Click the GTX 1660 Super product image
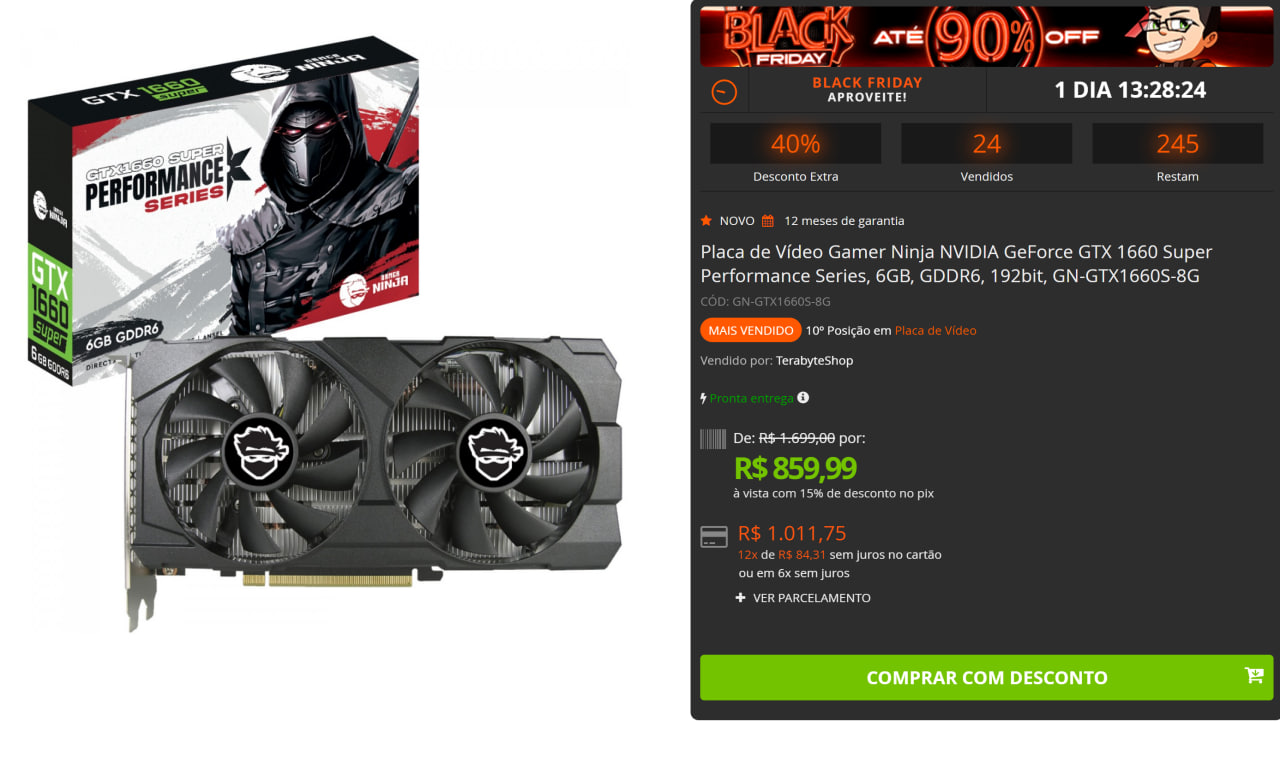This screenshot has width=1280, height=758. pyautogui.click(x=326, y=333)
